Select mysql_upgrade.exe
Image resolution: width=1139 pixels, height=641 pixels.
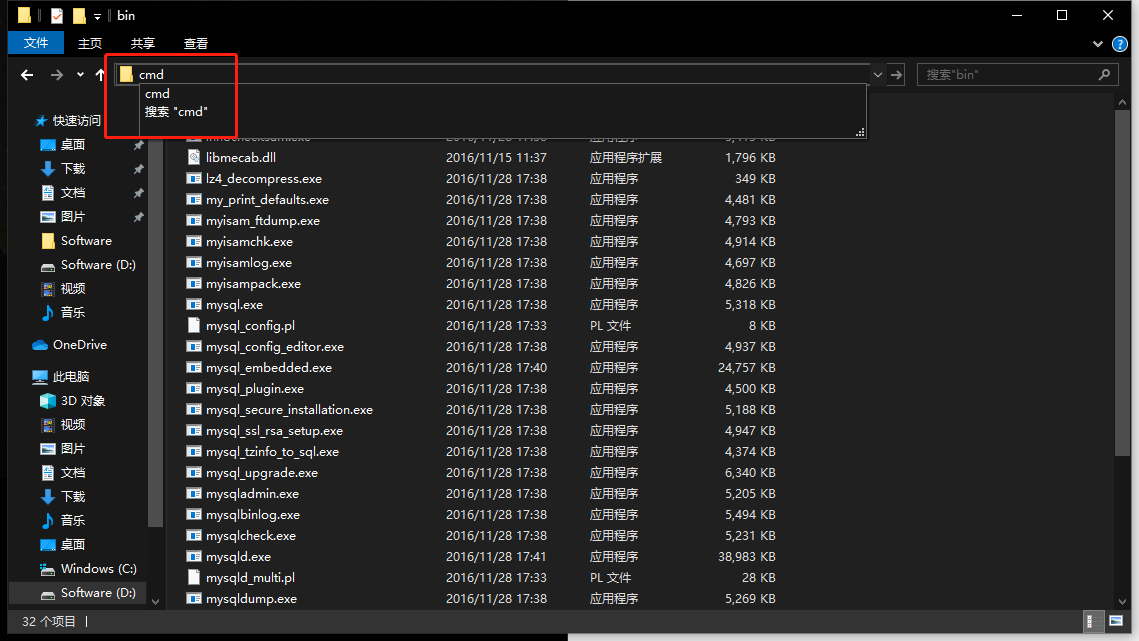[x=262, y=473]
